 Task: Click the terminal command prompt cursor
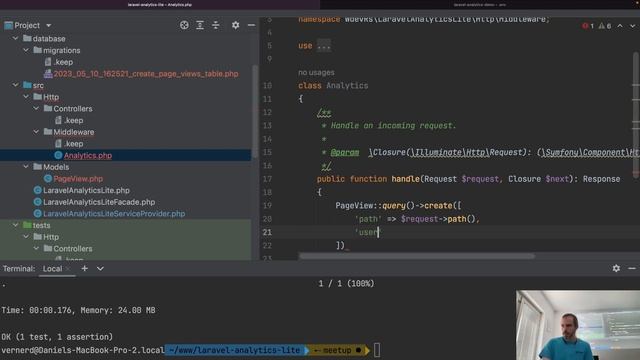click(377, 350)
